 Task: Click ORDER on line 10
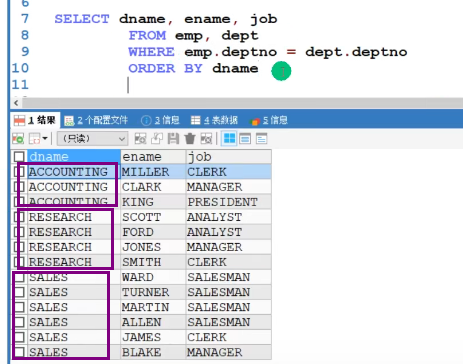[x=151, y=68]
